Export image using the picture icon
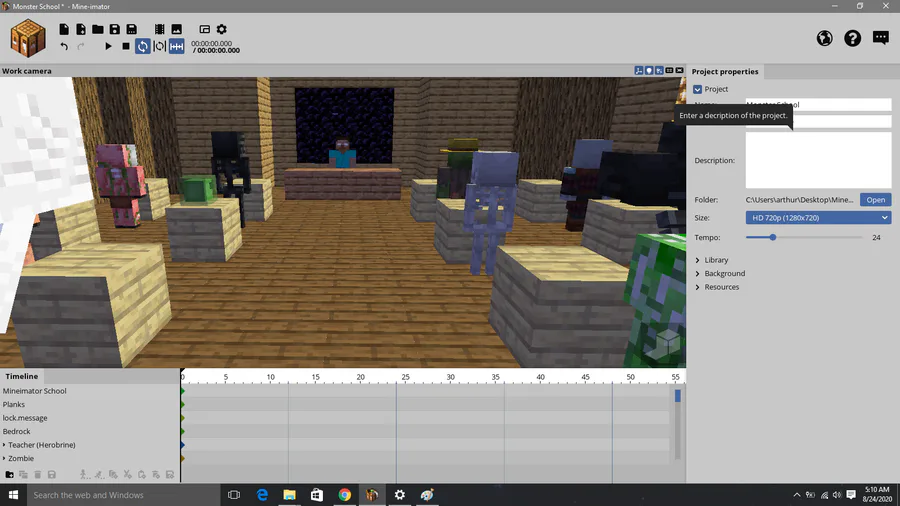 tap(177, 29)
